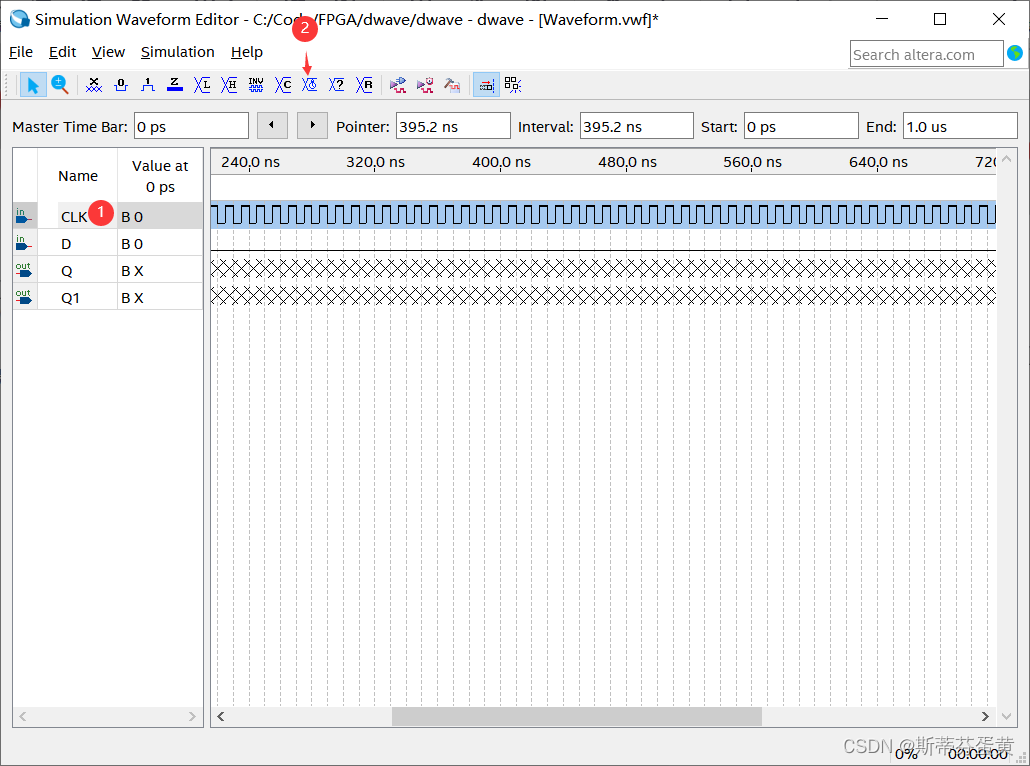Viewport: 1030px width, 766px height.
Task: Click the Start time field
Action: click(x=801, y=126)
